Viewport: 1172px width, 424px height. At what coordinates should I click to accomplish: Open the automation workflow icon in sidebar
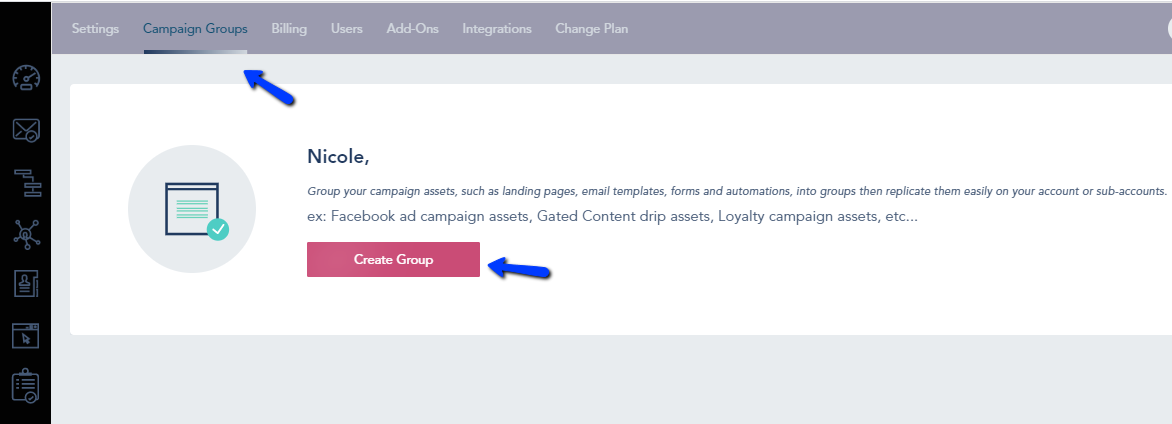pyautogui.click(x=27, y=182)
